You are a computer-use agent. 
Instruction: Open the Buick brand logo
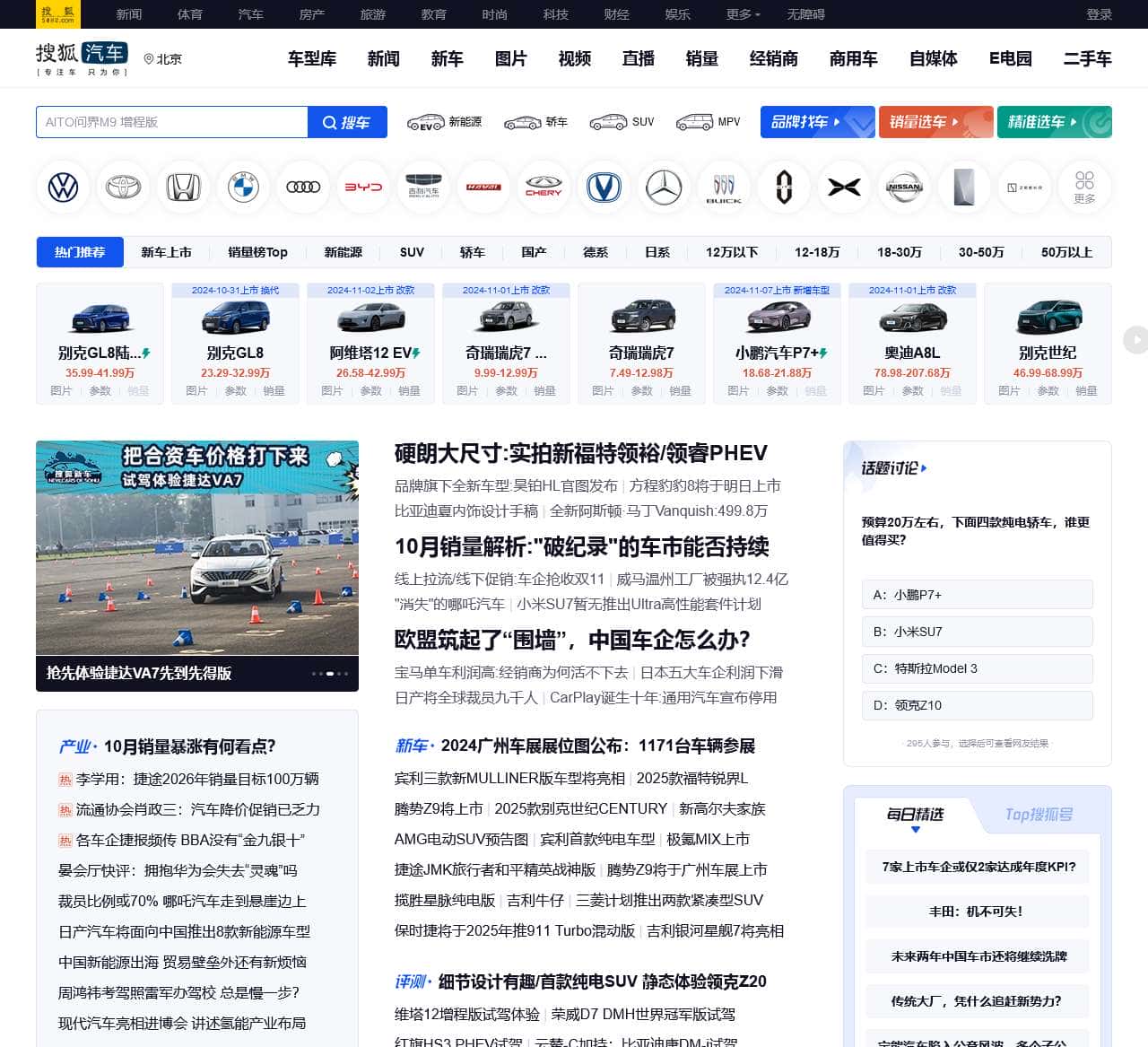724,187
